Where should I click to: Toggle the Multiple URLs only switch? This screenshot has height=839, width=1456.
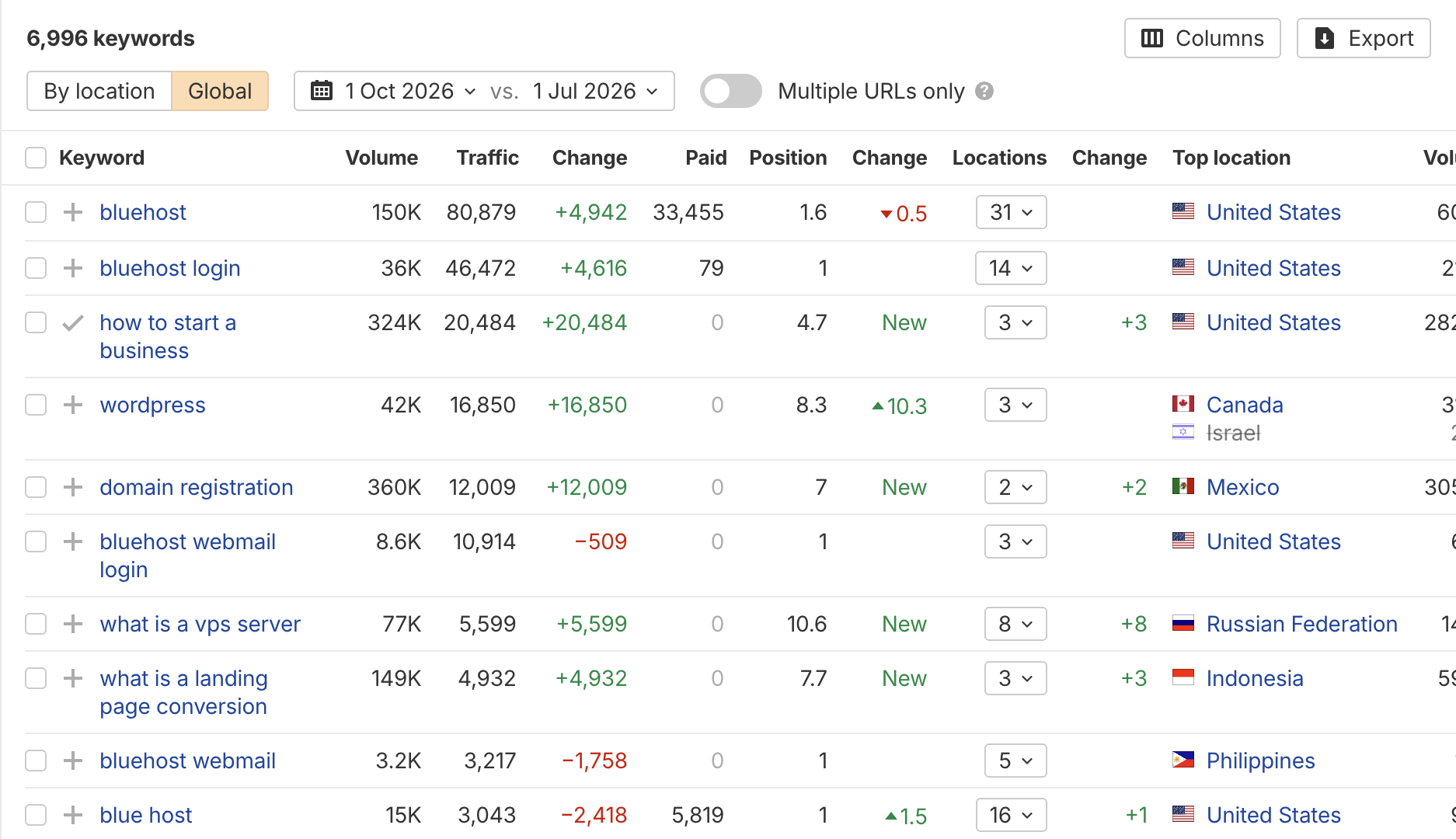pos(730,91)
